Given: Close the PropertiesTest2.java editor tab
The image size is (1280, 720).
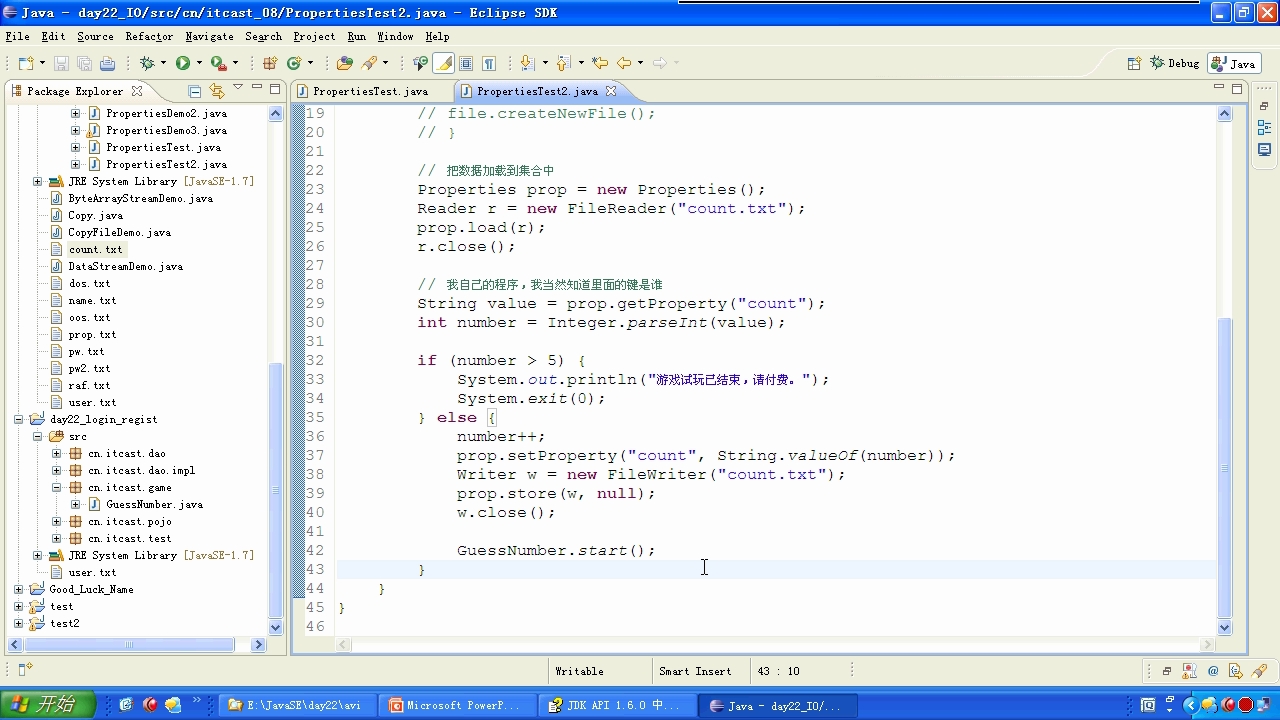Looking at the screenshot, I should click(x=611, y=91).
